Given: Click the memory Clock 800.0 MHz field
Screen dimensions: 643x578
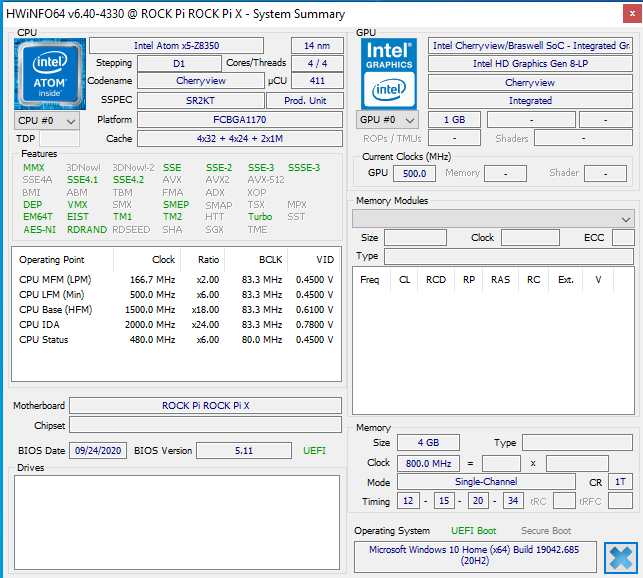Looking at the screenshot, I should pyautogui.click(x=428, y=464).
